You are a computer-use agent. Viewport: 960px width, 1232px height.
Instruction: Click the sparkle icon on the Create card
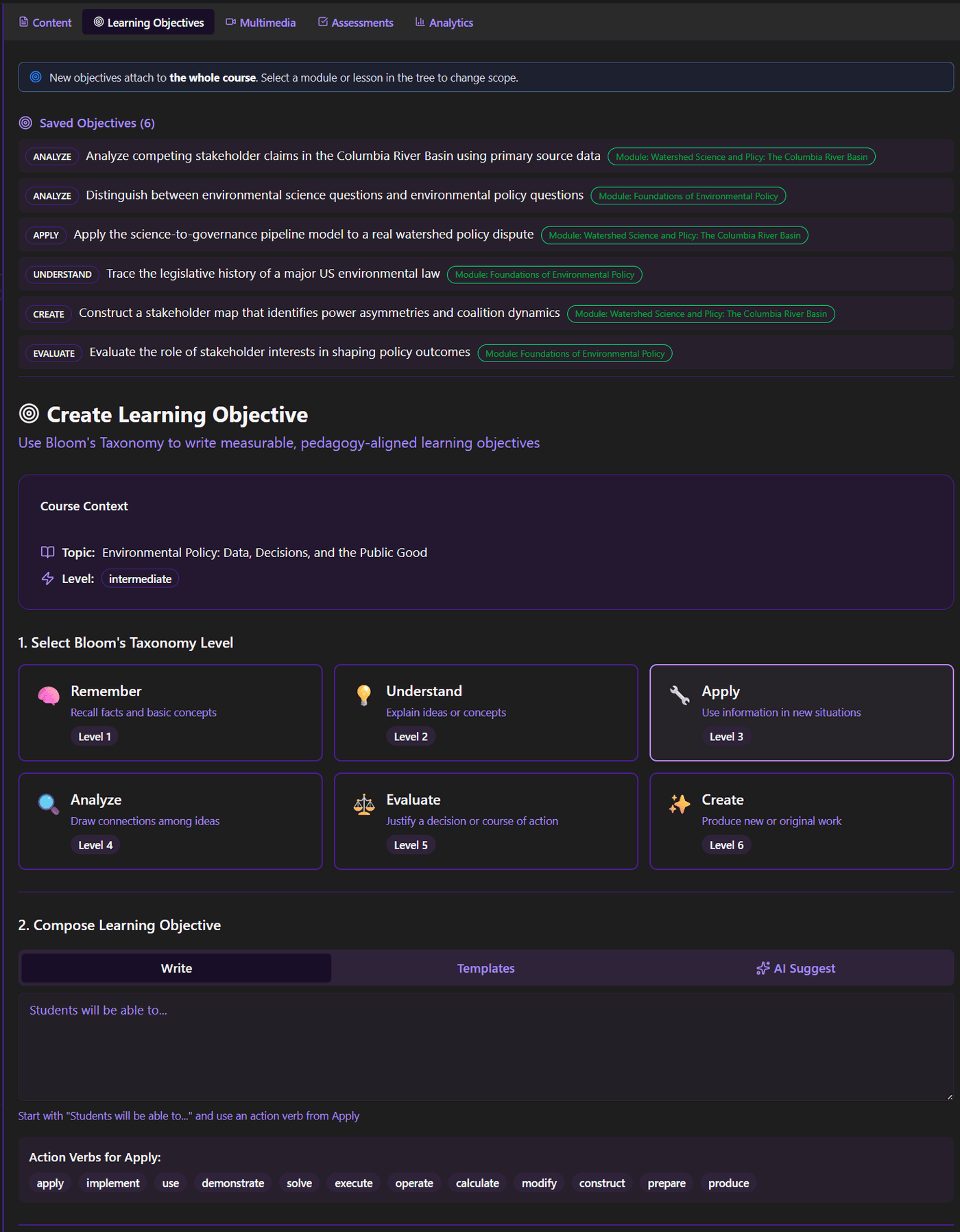(680, 804)
